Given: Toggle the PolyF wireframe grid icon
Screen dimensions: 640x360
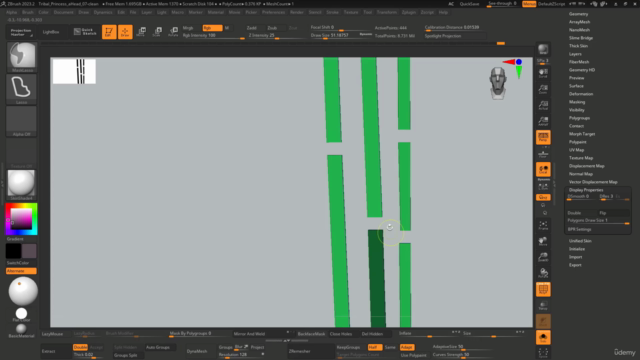Looking at the screenshot, I should pyautogui.click(x=543, y=289).
